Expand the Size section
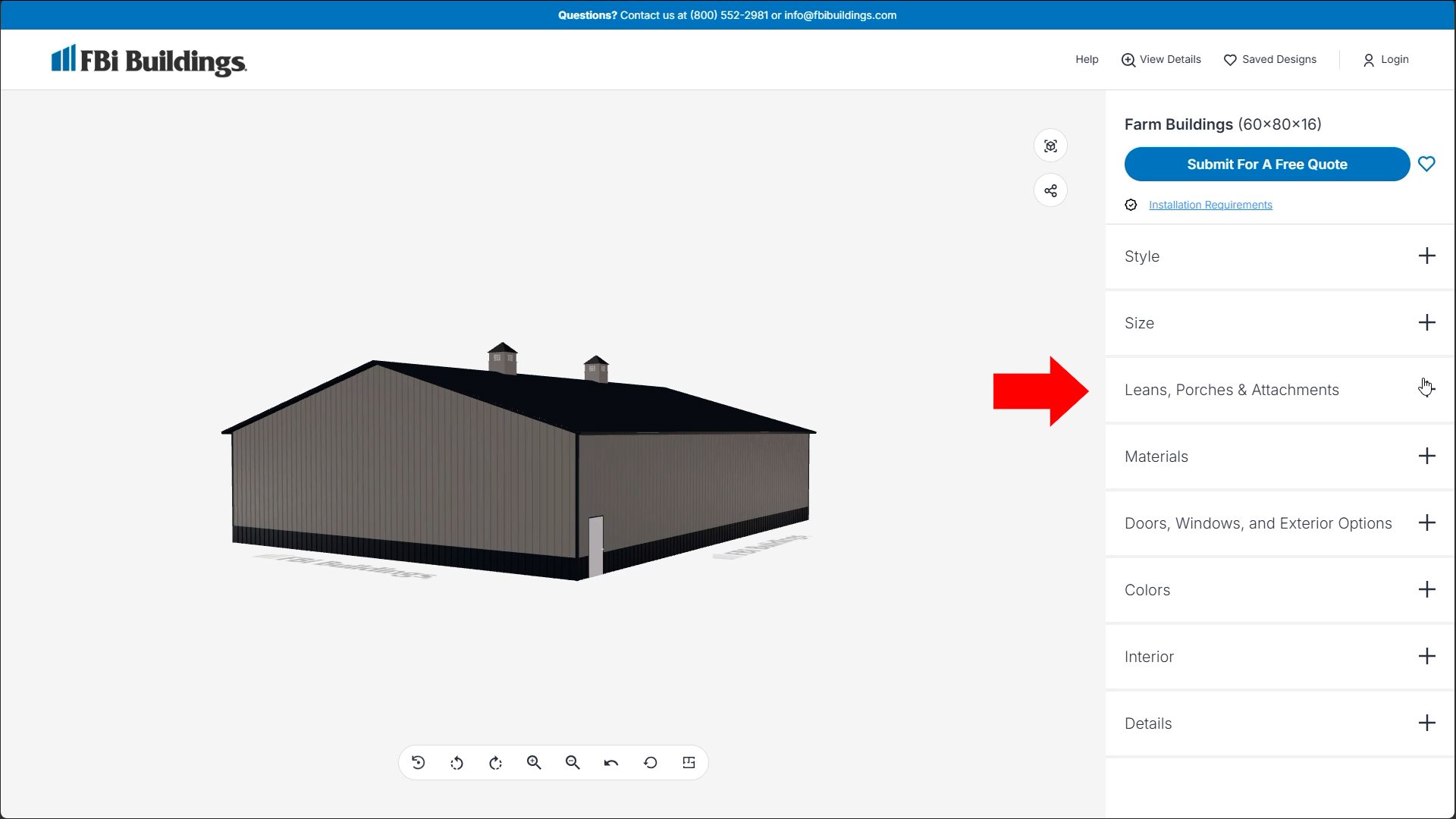Image resolution: width=1456 pixels, height=819 pixels. [x=1426, y=323]
